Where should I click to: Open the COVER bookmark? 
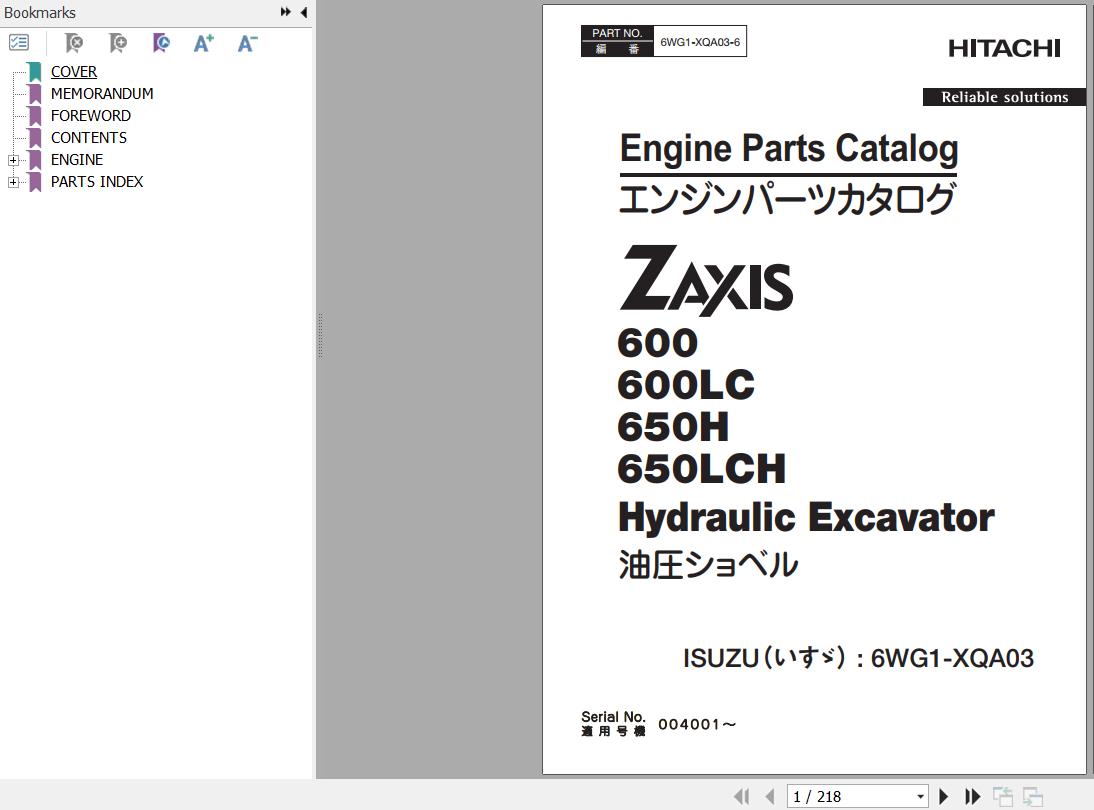[73, 72]
